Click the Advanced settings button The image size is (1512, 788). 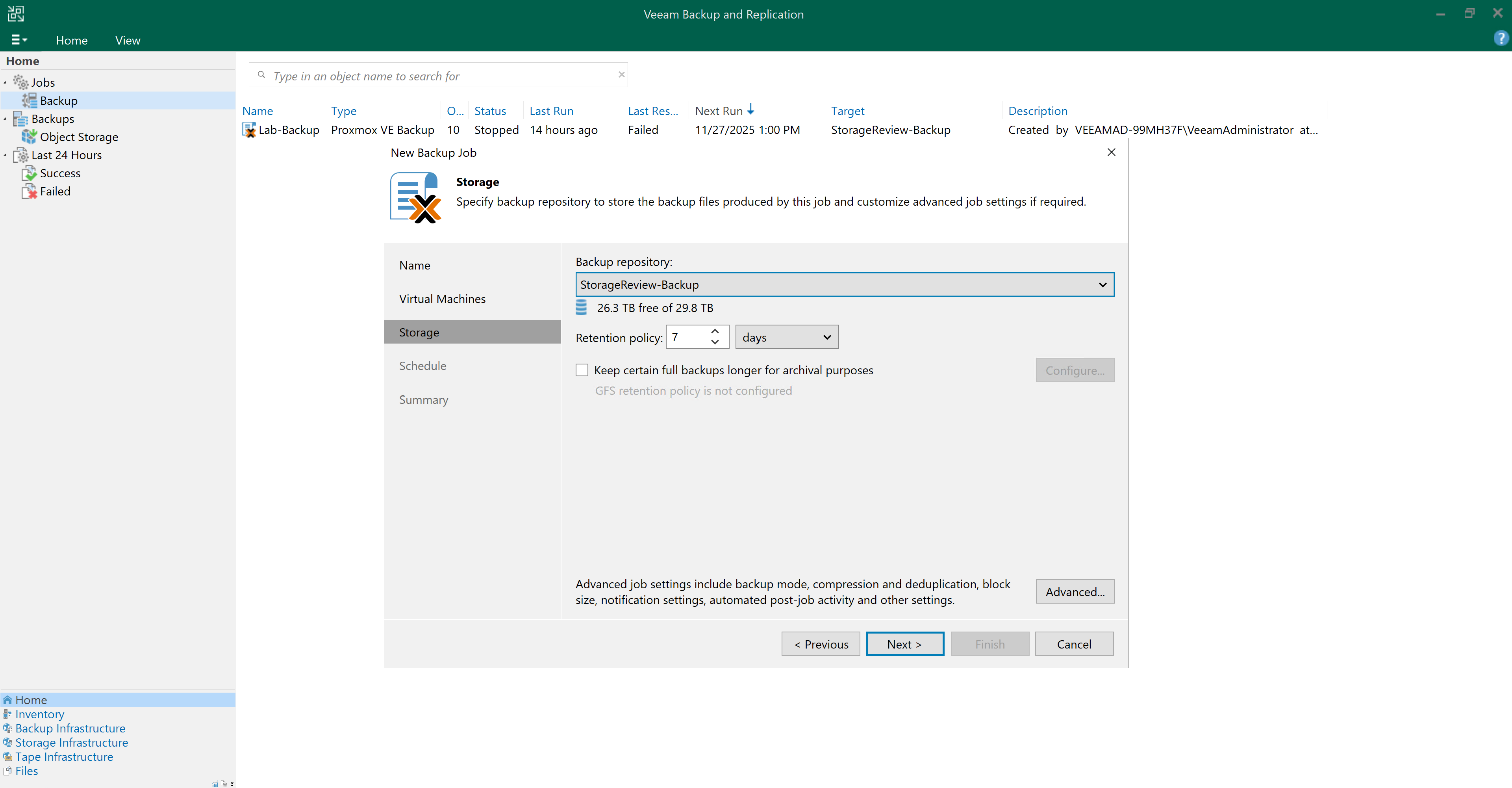tap(1074, 591)
